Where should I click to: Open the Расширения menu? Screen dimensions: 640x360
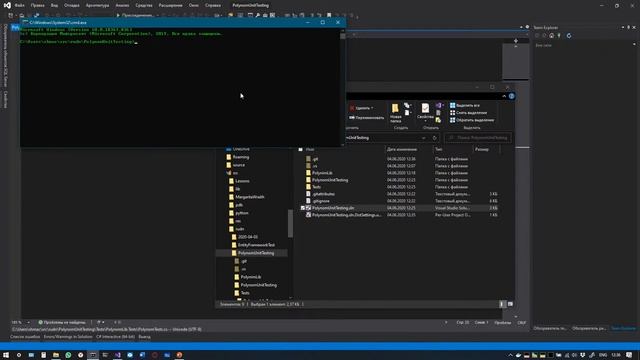pyautogui.click(x=170, y=5)
